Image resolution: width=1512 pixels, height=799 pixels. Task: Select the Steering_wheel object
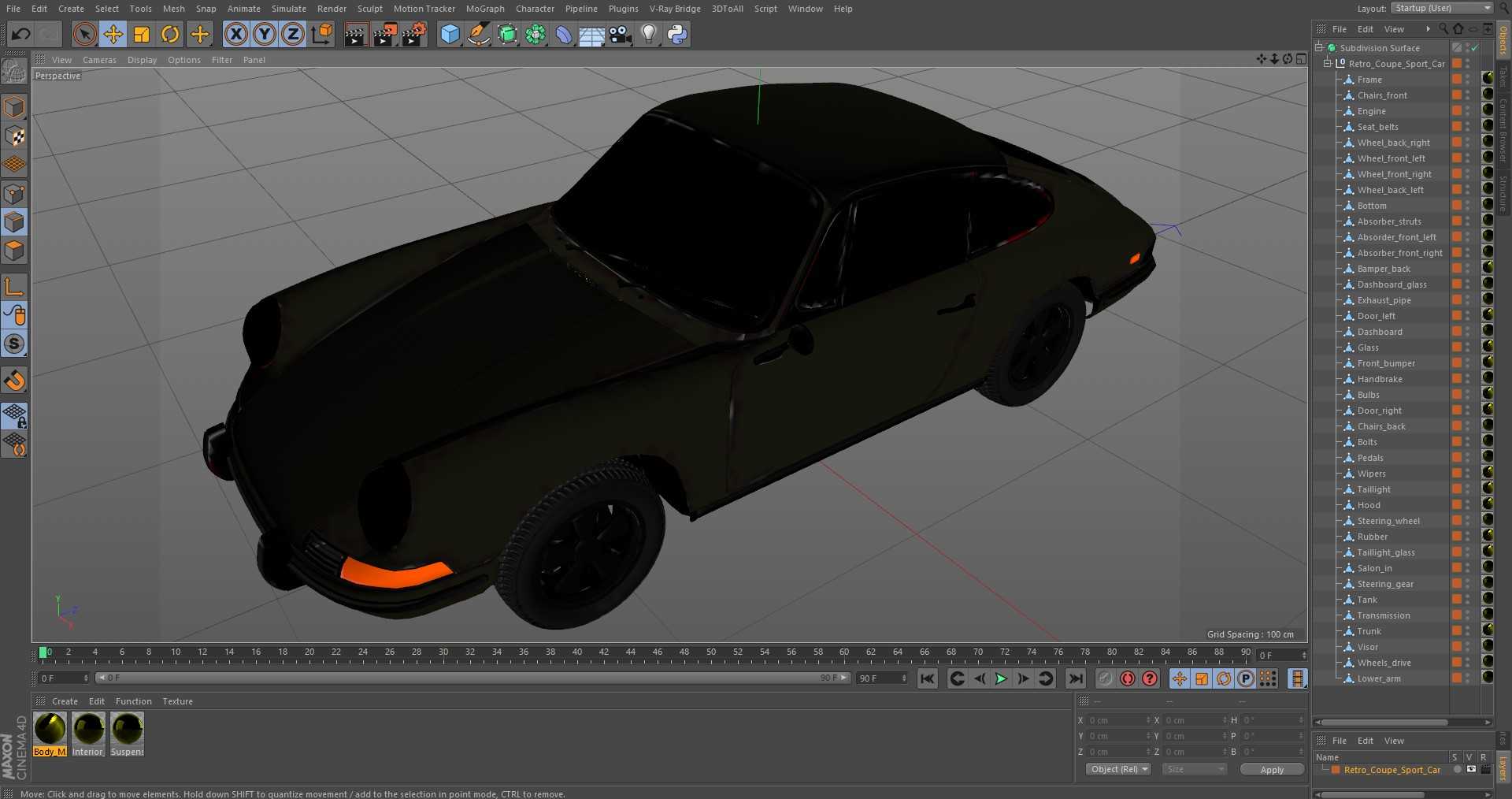point(1388,521)
